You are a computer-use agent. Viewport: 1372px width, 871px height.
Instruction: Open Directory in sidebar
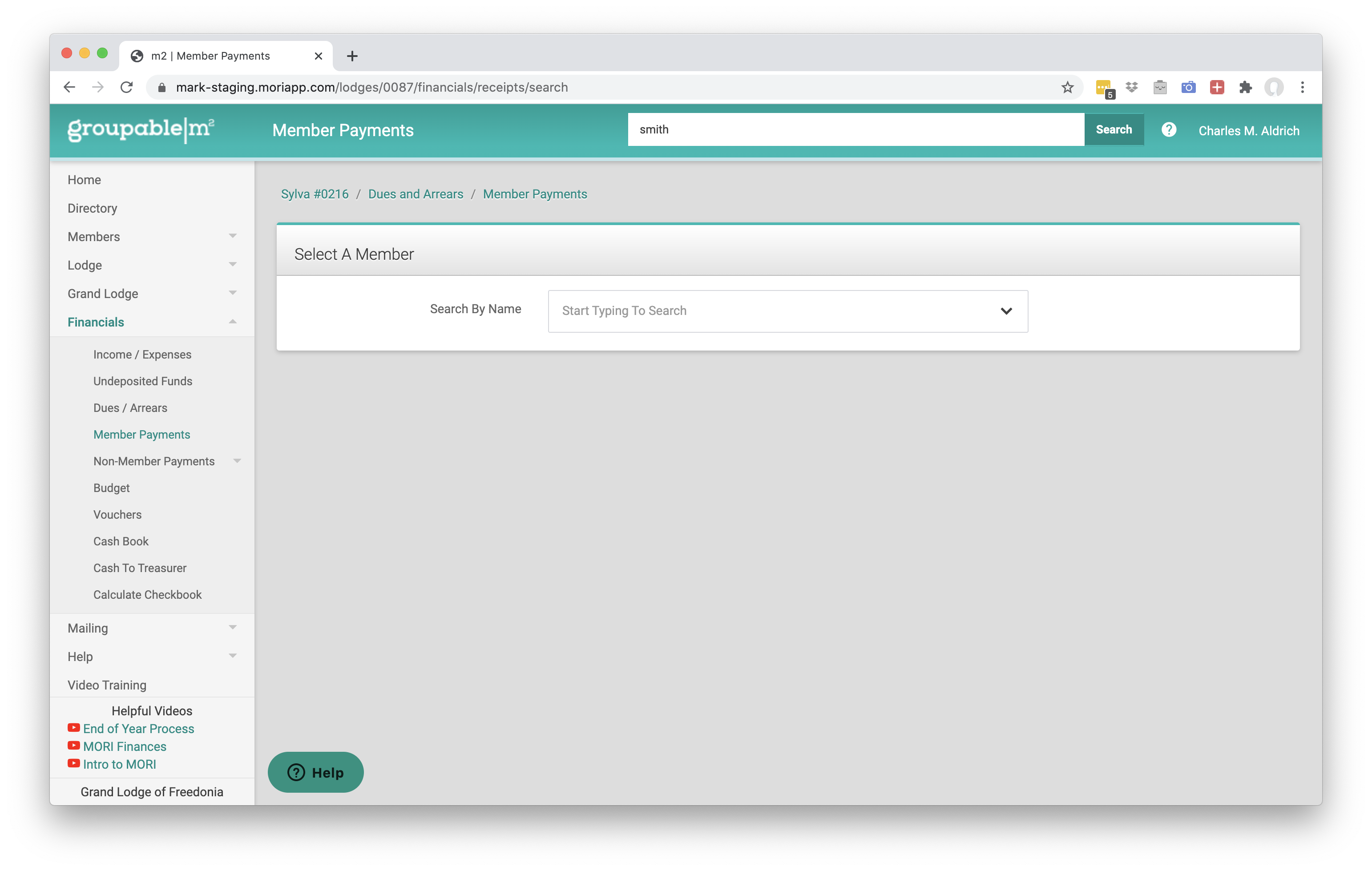pos(92,208)
